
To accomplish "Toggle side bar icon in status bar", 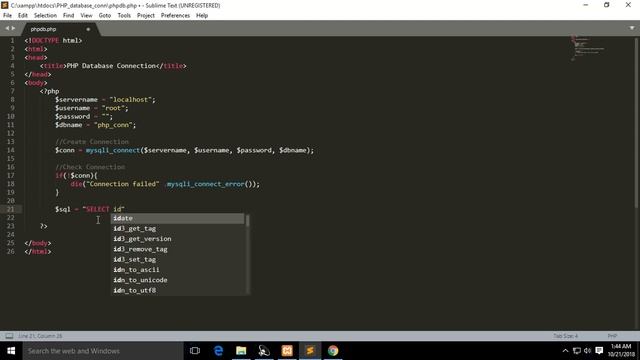I will [9, 336].
